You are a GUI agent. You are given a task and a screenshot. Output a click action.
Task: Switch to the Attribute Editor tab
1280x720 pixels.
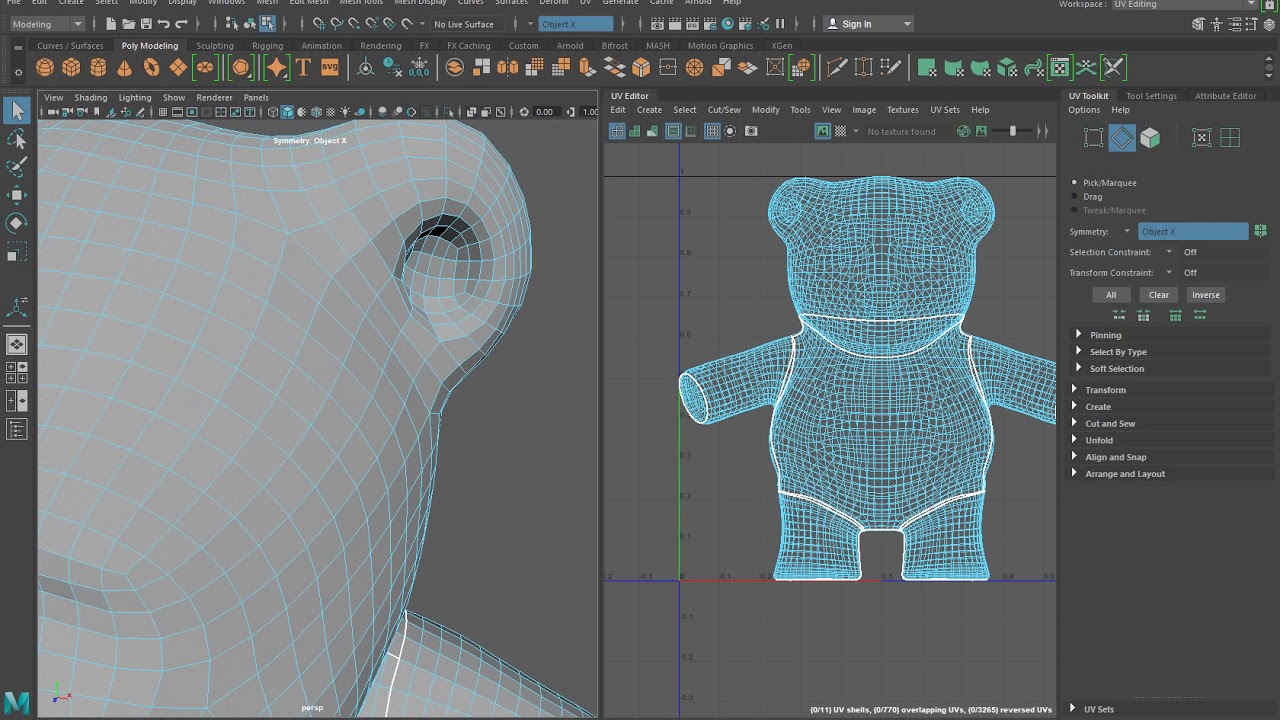(x=1225, y=96)
